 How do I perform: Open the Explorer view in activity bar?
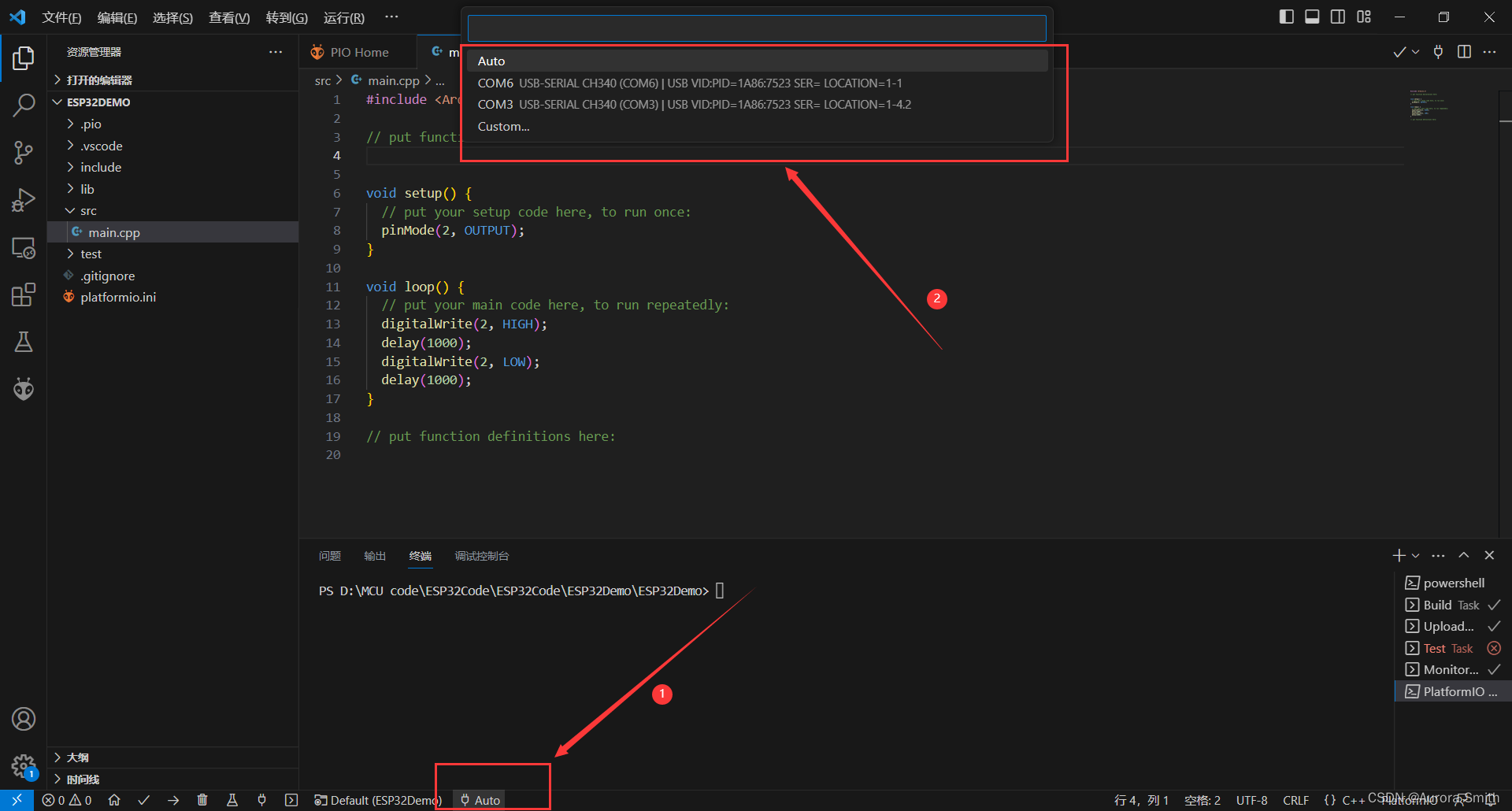tap(24, 57)
